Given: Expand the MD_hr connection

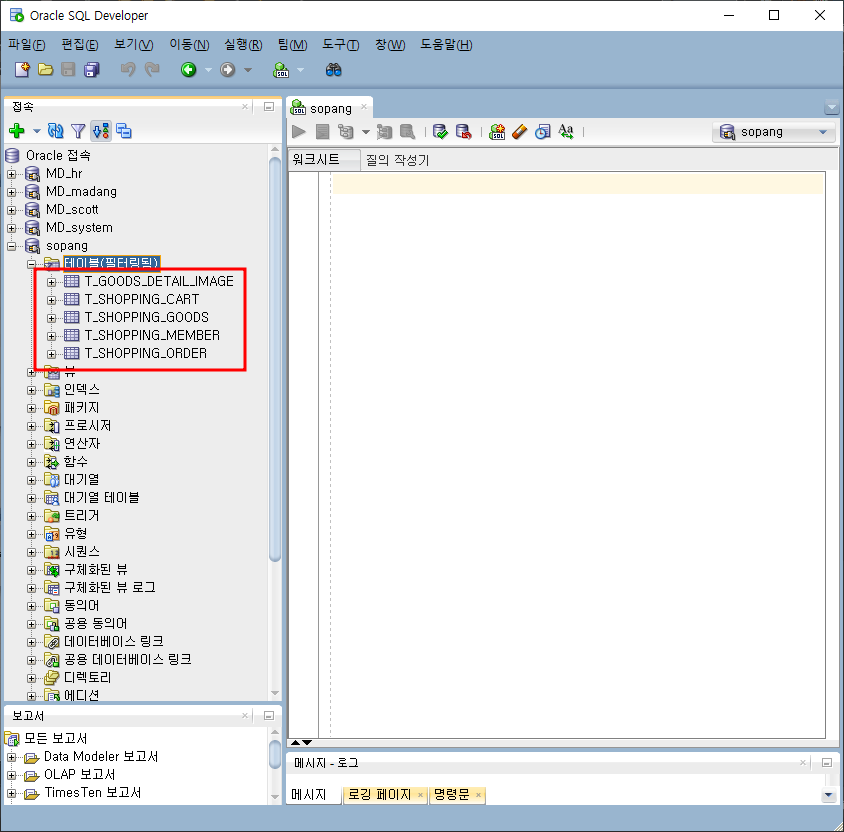Looking at the screenshot, I should [11, 174].
